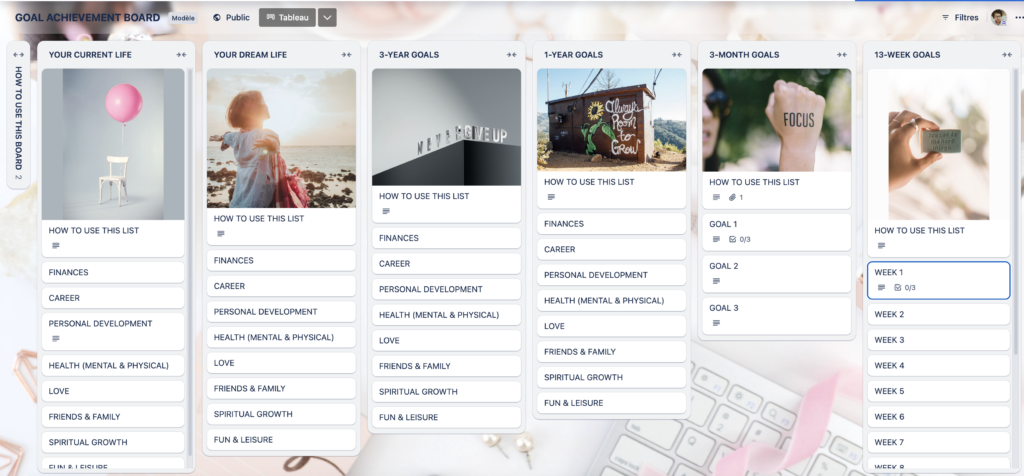1024x476 pixels.
Task: Click the YOUR CURRENT LIFE list title
Action: (90, 55)
